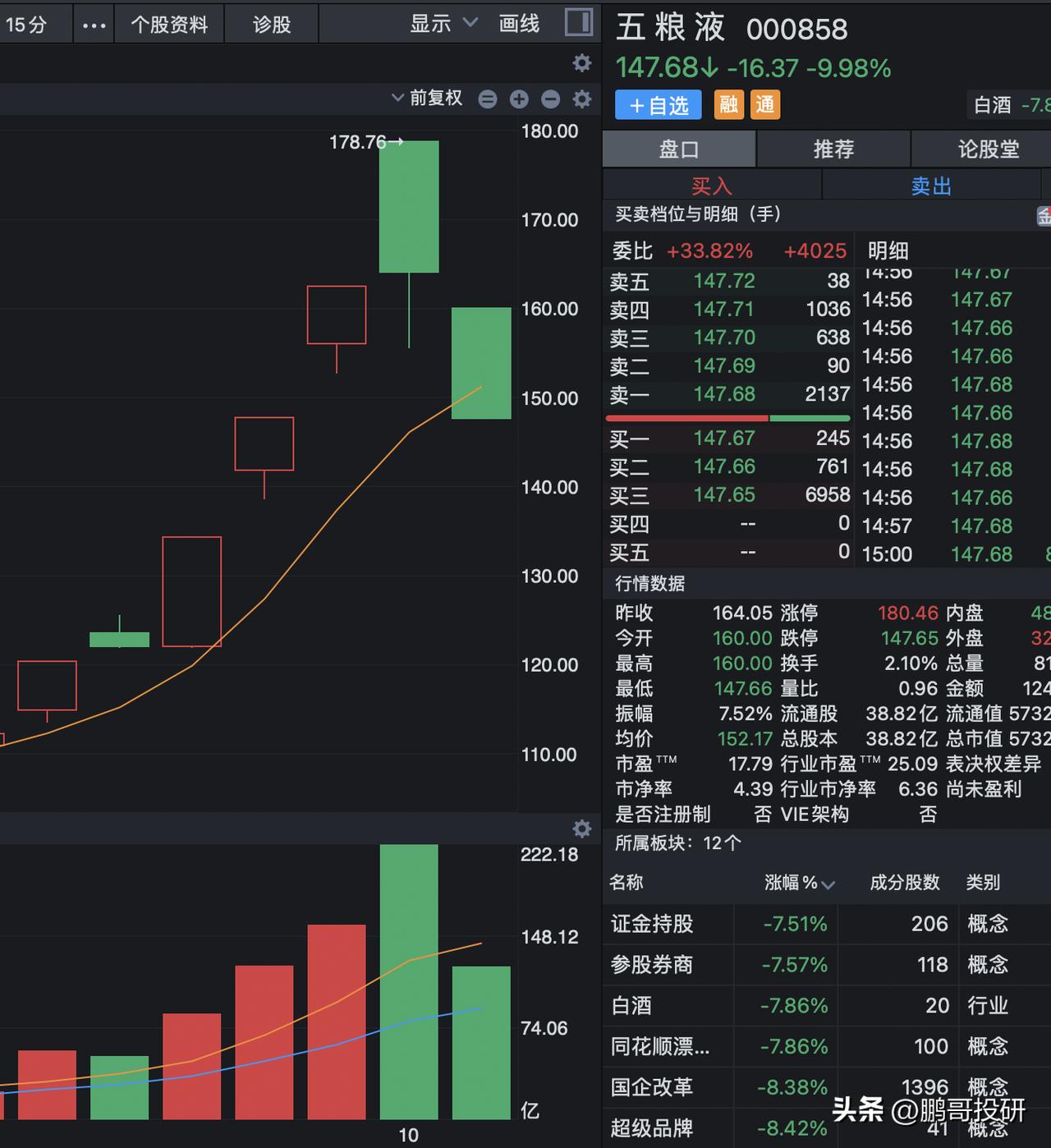
Task: Select the 15分 period tab
Action: pyautogui.click(x=26, y=25)
